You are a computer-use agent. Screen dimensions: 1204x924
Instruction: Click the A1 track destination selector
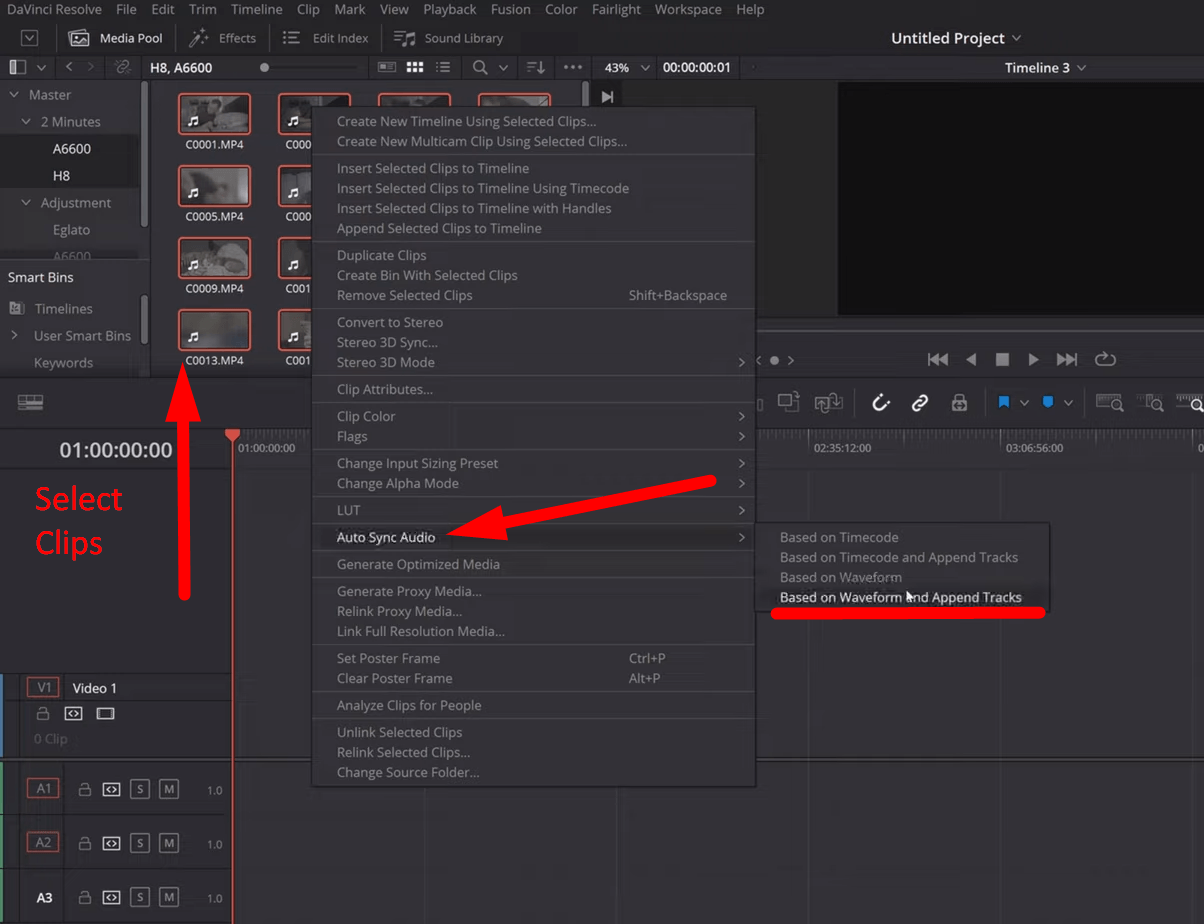point(44,788)
